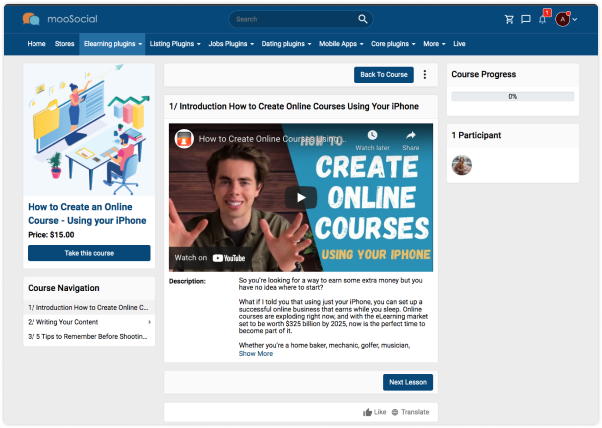
Task: Click the mooSocial logo icon
Action: tap(31, 19)
